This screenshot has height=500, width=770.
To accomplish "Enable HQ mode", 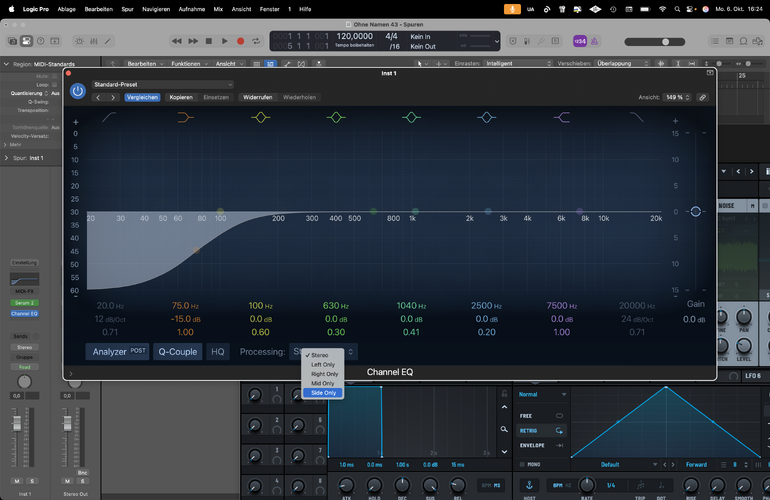I will pyautogui.click(x=218, y=352).
